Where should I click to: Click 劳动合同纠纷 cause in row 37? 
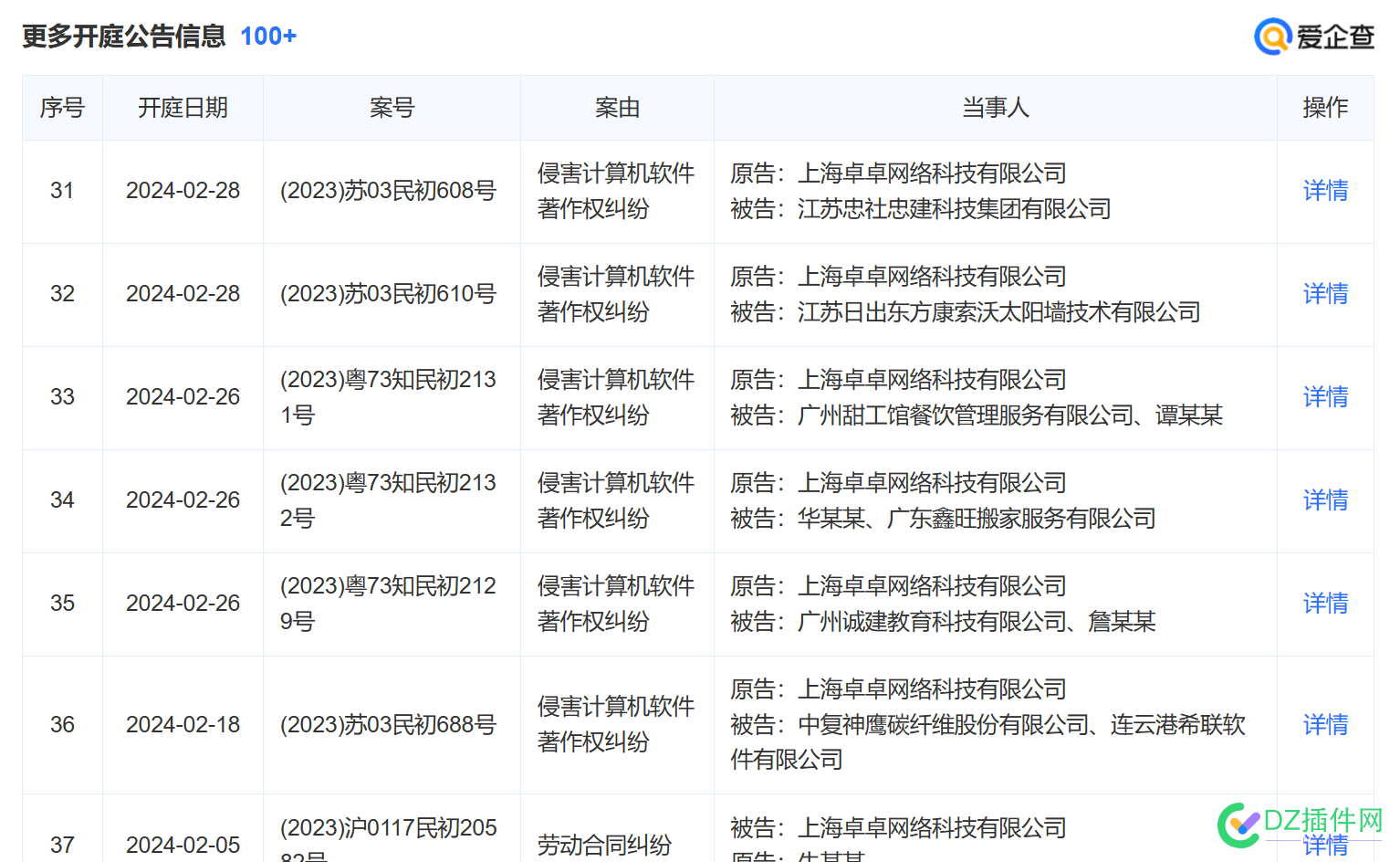[604, 846]
